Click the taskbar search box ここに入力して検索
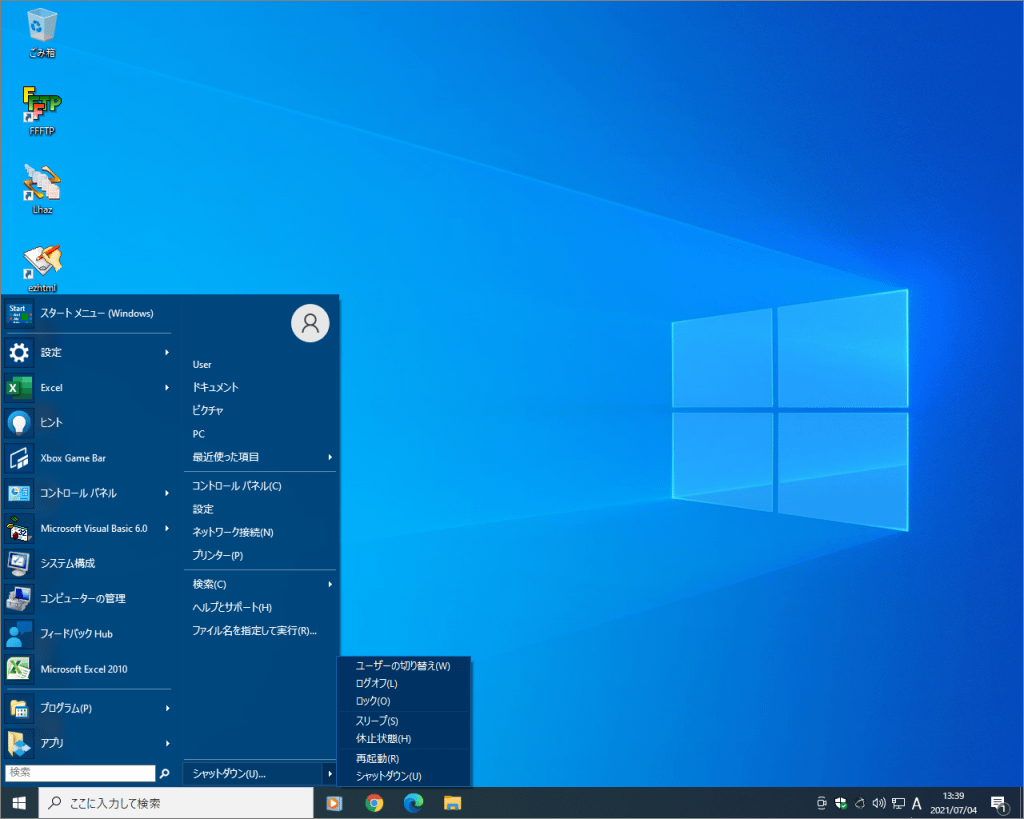Viewport: 1024px width, 819px height. [x=176, y=803]
